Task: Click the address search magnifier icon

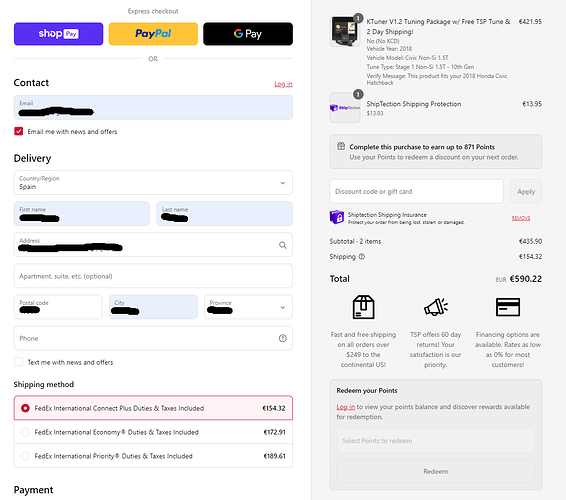Action: tap(283, 245)
